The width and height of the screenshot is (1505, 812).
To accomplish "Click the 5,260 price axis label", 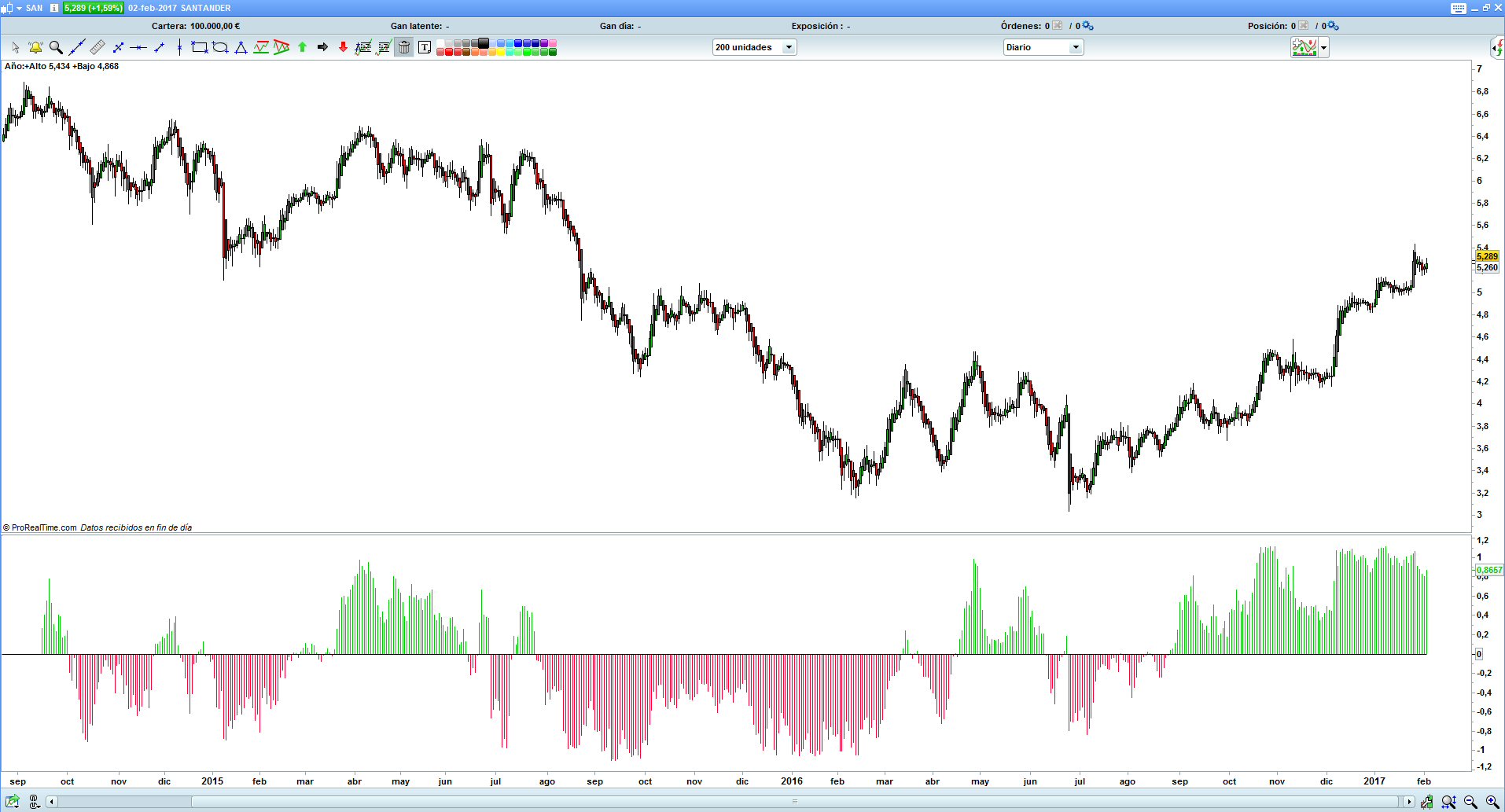I will click(1487, 267).
